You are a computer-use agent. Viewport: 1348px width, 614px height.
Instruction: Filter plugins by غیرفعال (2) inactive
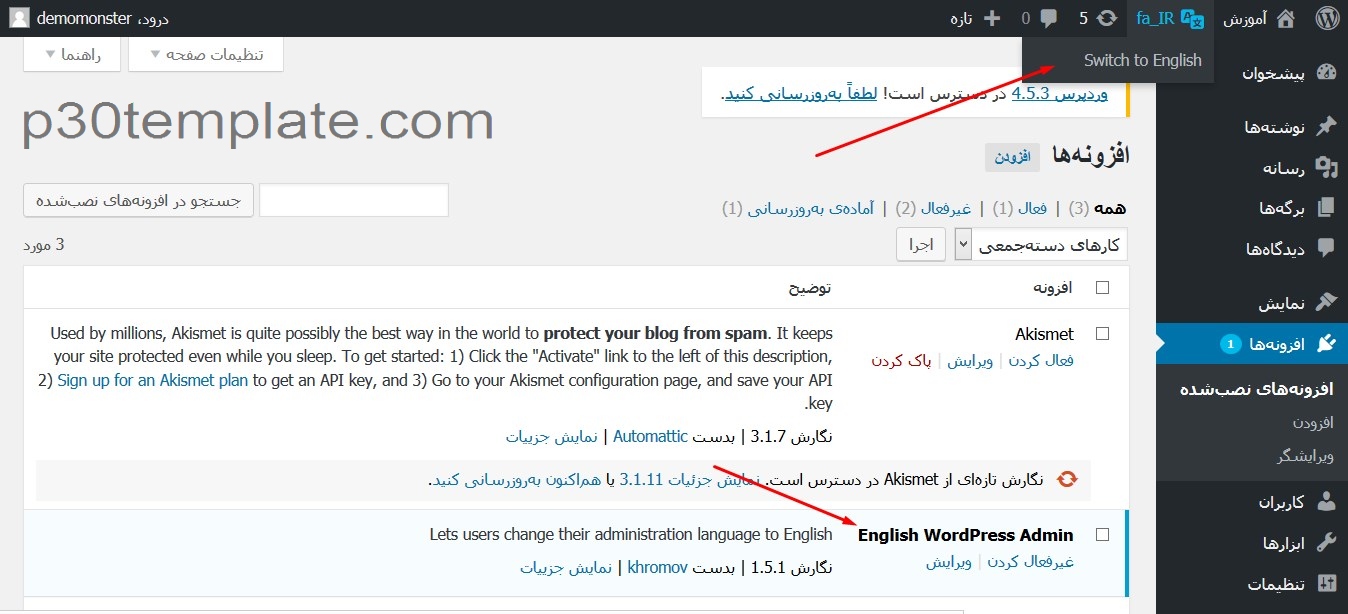point(933,208)
